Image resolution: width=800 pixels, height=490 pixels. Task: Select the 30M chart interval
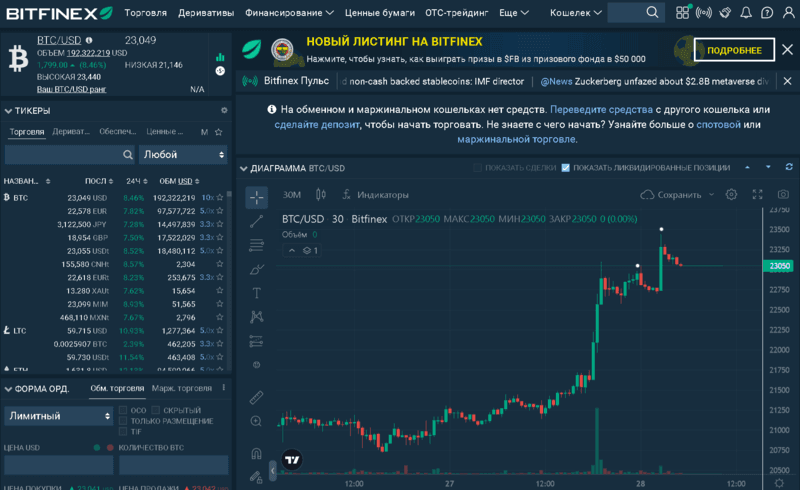(292, 194)
